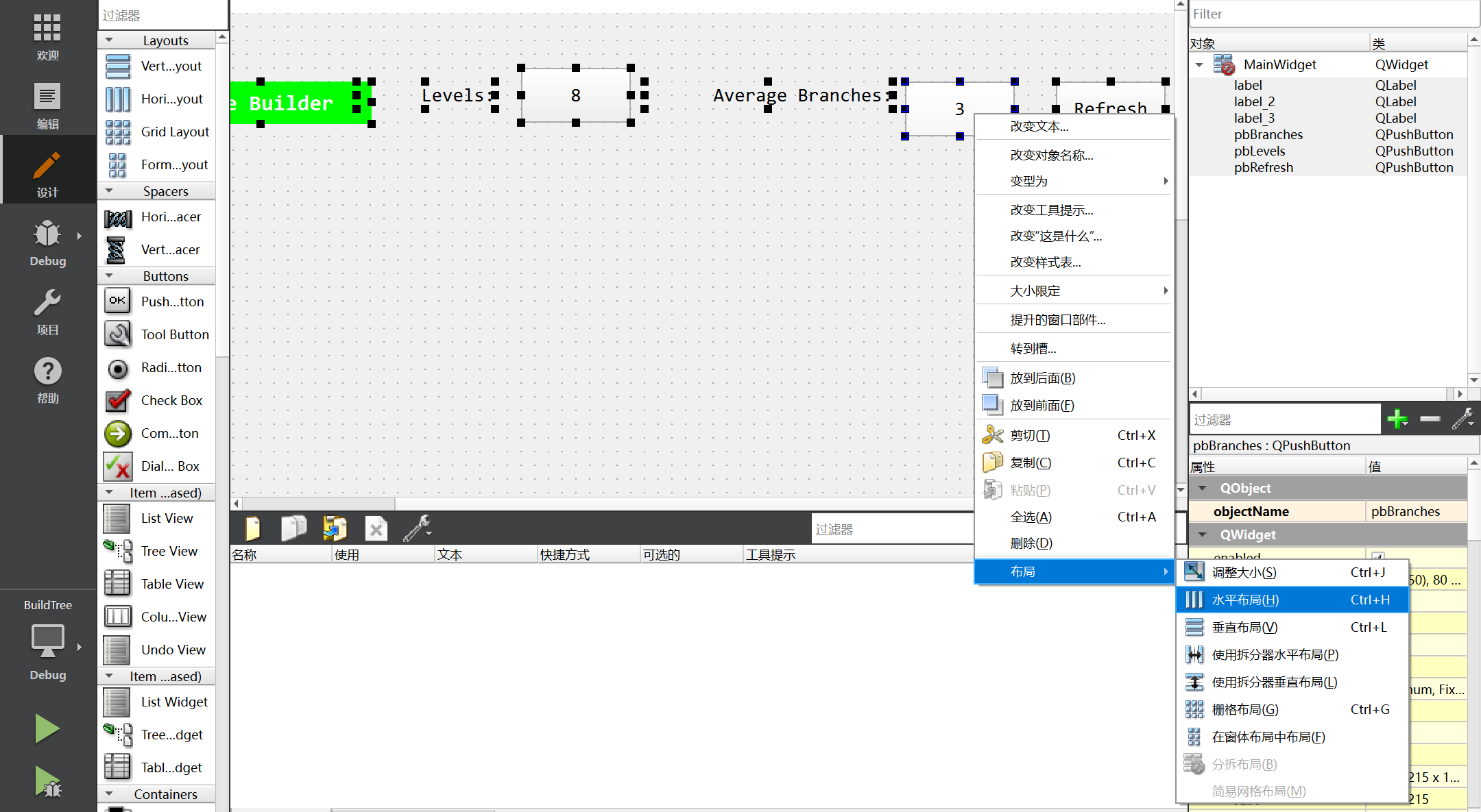Select 水平布局(H) in layout submenu
Viewport: 1481px width, 812px height.
(1292, 600)
